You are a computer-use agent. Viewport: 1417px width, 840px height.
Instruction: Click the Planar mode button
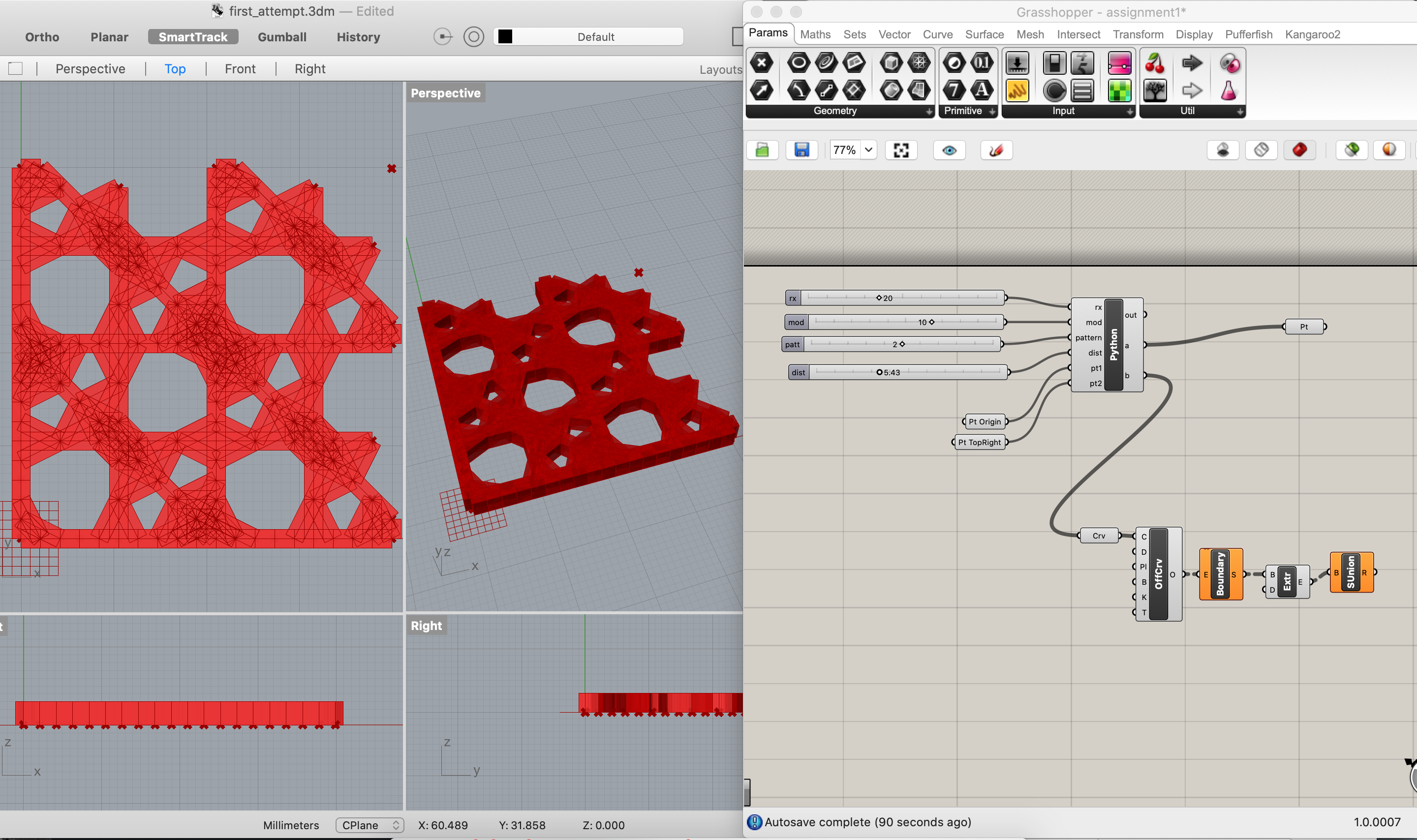coord(109,37)
